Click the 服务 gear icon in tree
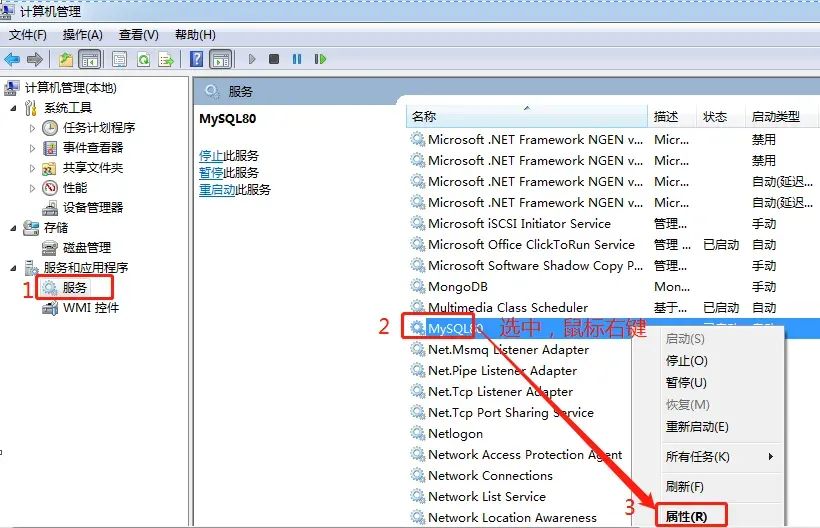Viewport: 820px width, 528px height. tap(50, 288)
